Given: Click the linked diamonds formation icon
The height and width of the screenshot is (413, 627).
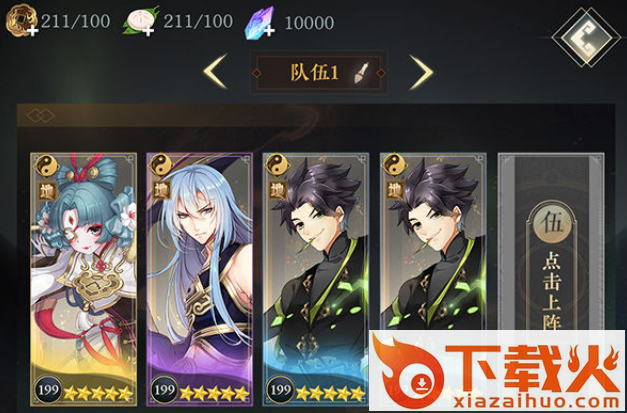Looking at the screenshot, I should (x=40, y=116).
